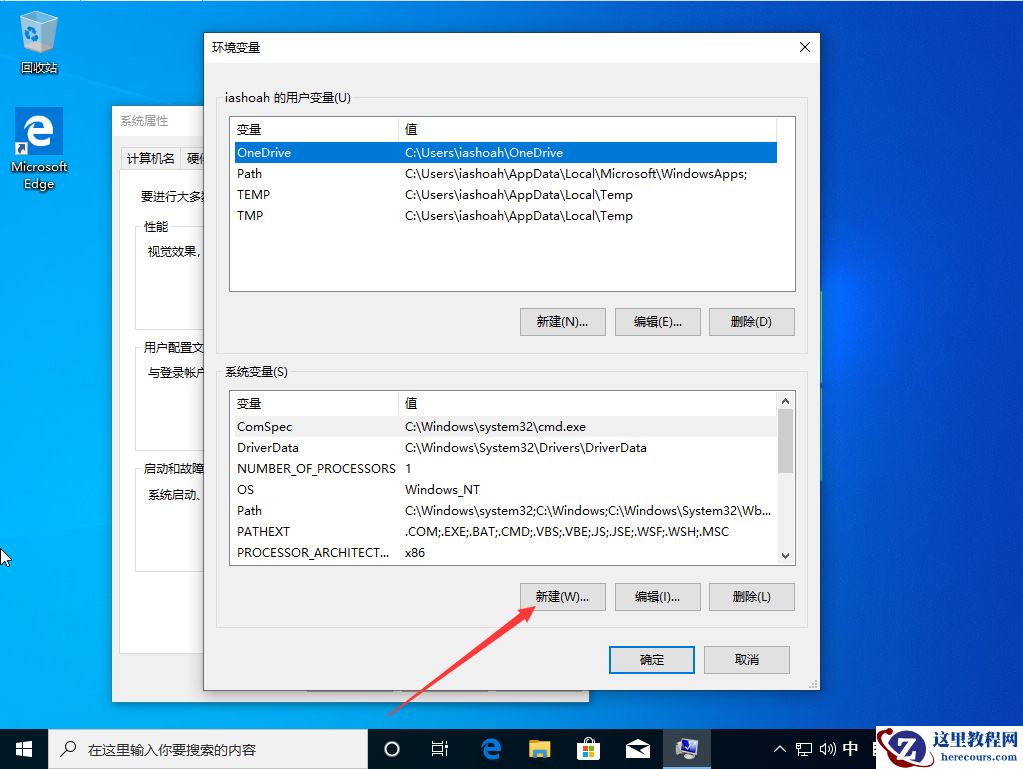The height and width of the screenshot is (769, 1023).
Task: Open Microsoft Edge from the taskbar
Action: point(491,748)
